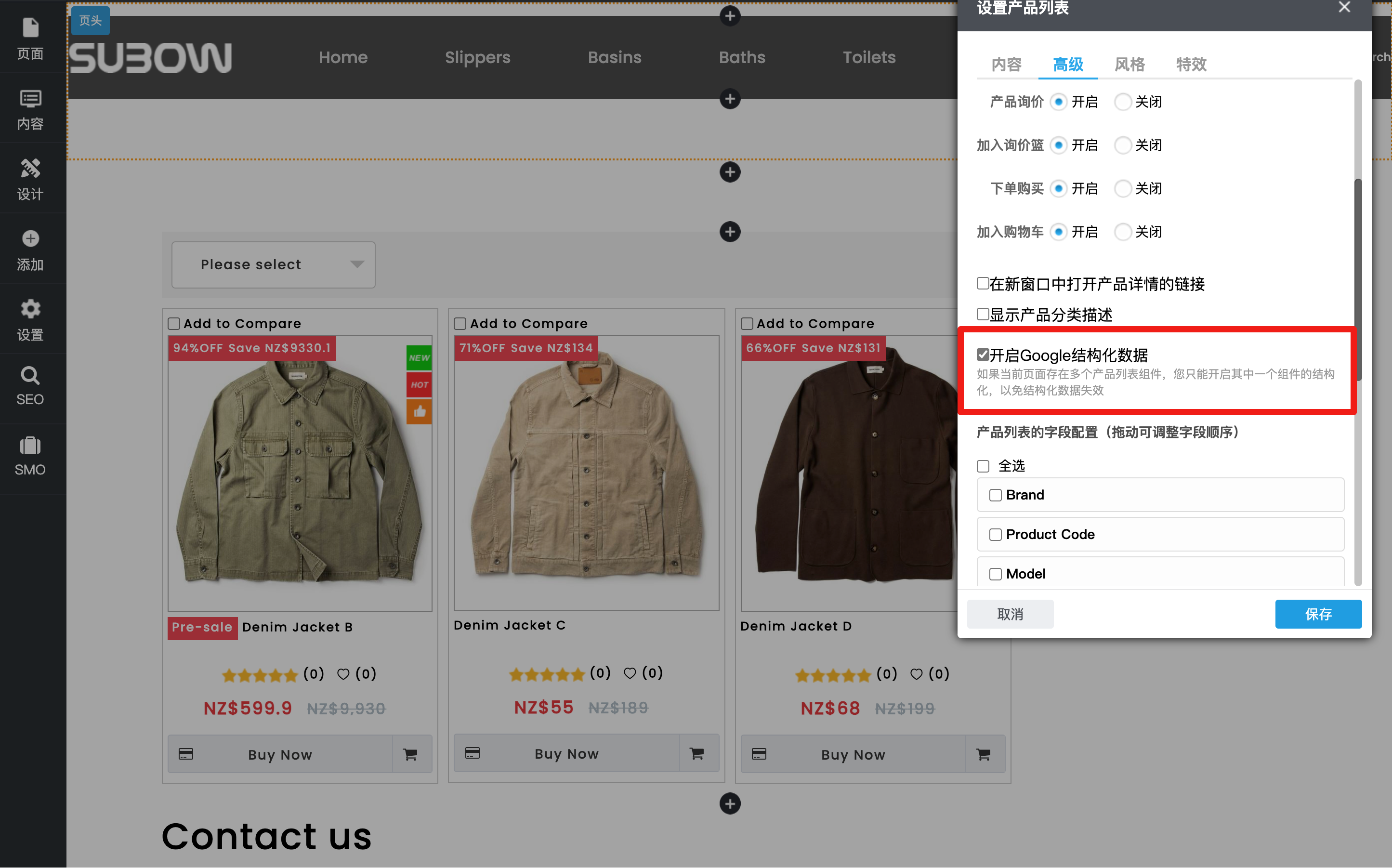The width and height of the screenshot is (1392, 868).
Task: Check 在新窗口中打开产品详情的链接 option
Action: point(983,283)
